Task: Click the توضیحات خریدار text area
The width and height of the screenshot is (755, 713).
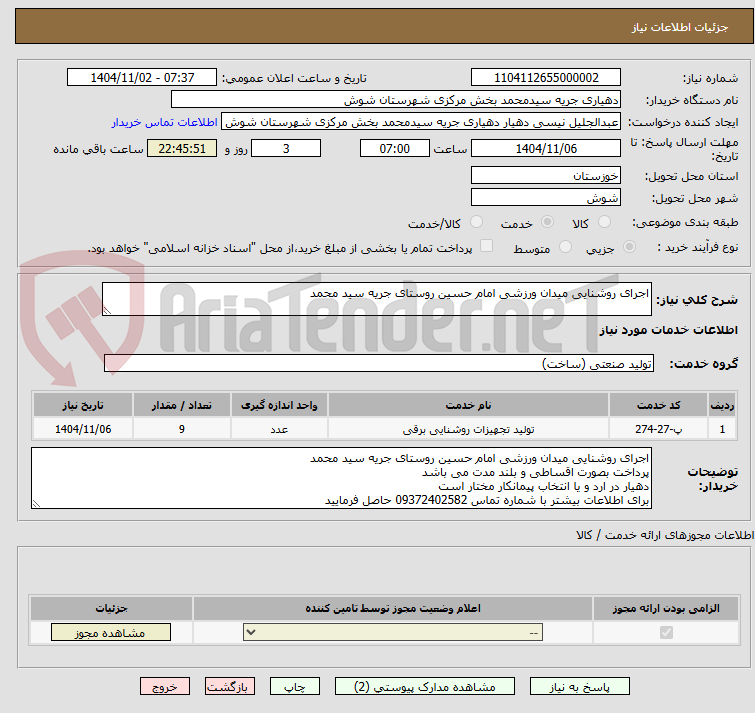Action: click(341, 478)
